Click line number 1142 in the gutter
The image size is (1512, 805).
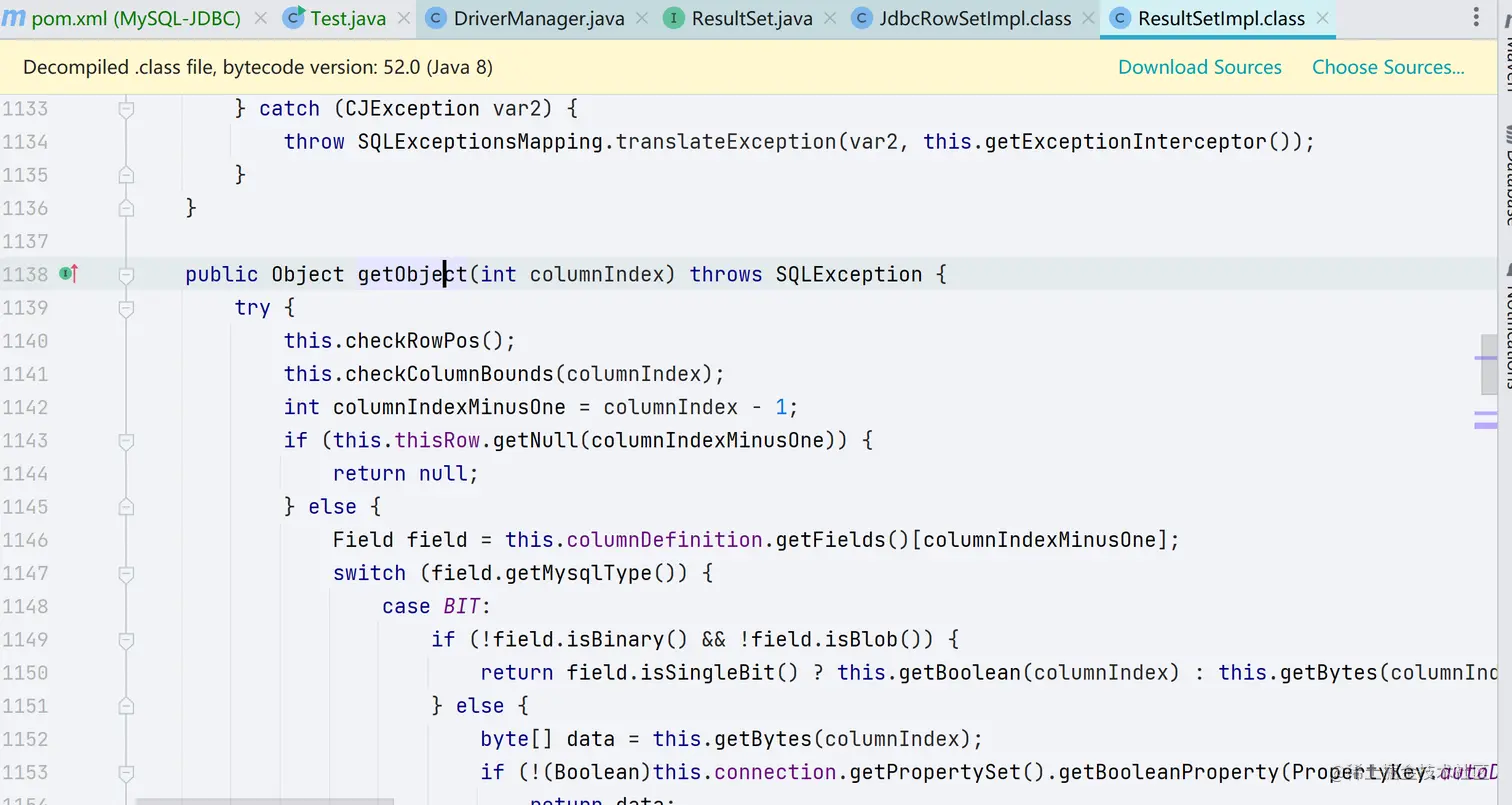25,406
